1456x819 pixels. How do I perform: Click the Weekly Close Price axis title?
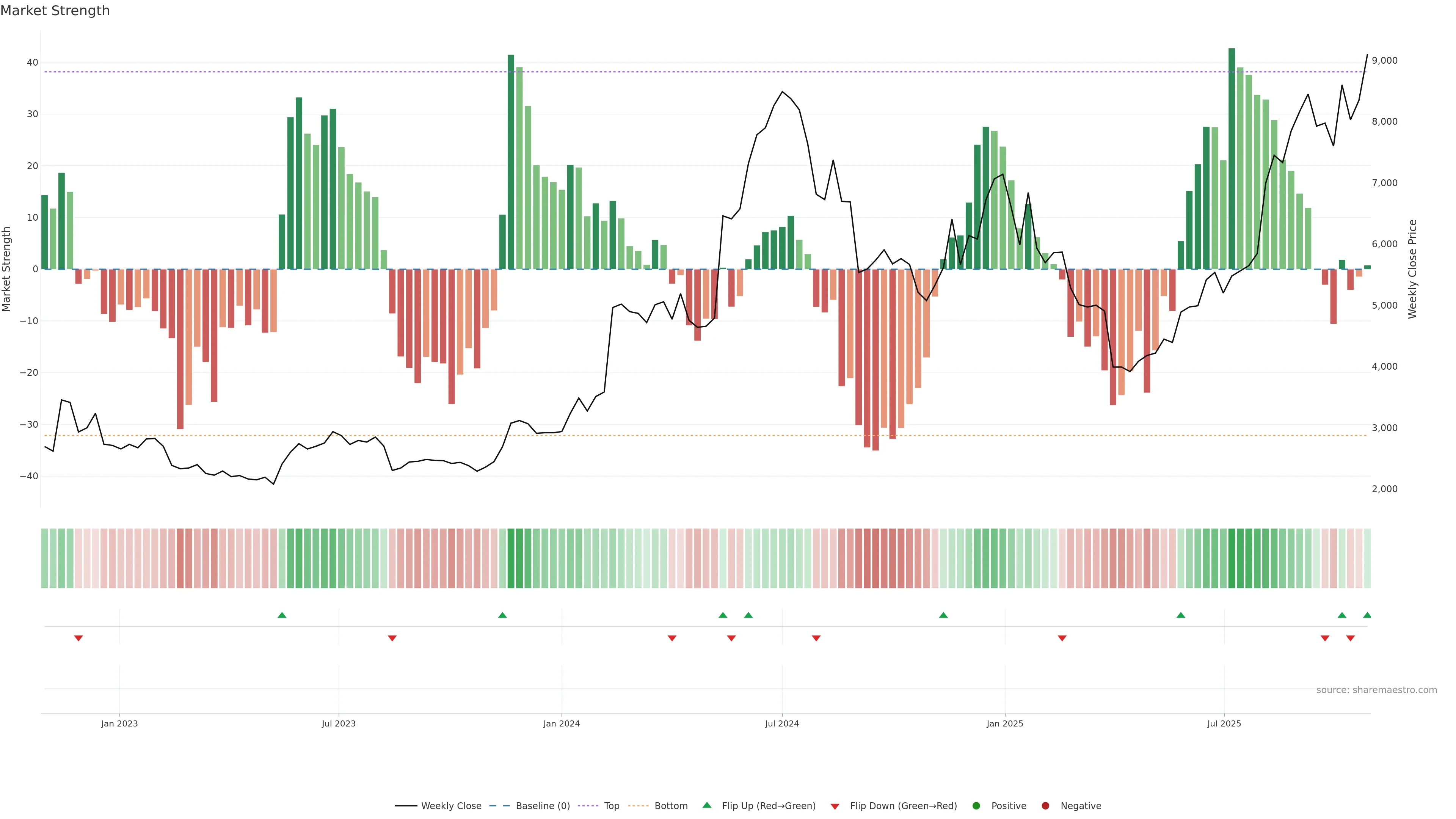(1412, 269)
